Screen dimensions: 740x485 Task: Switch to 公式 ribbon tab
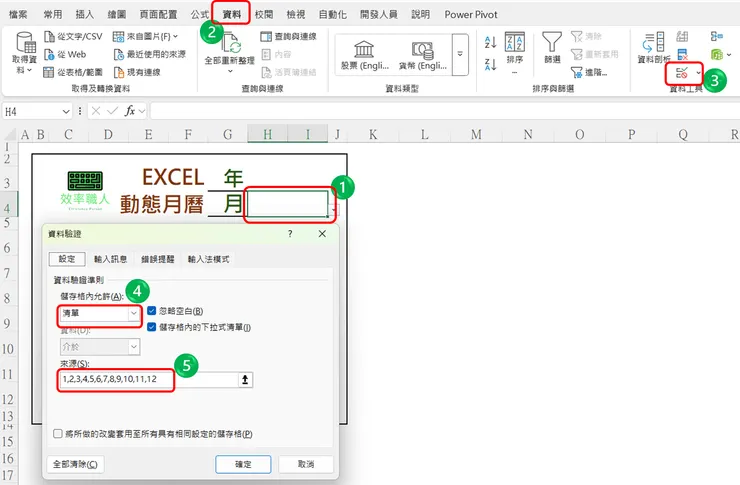coord(200,15)
